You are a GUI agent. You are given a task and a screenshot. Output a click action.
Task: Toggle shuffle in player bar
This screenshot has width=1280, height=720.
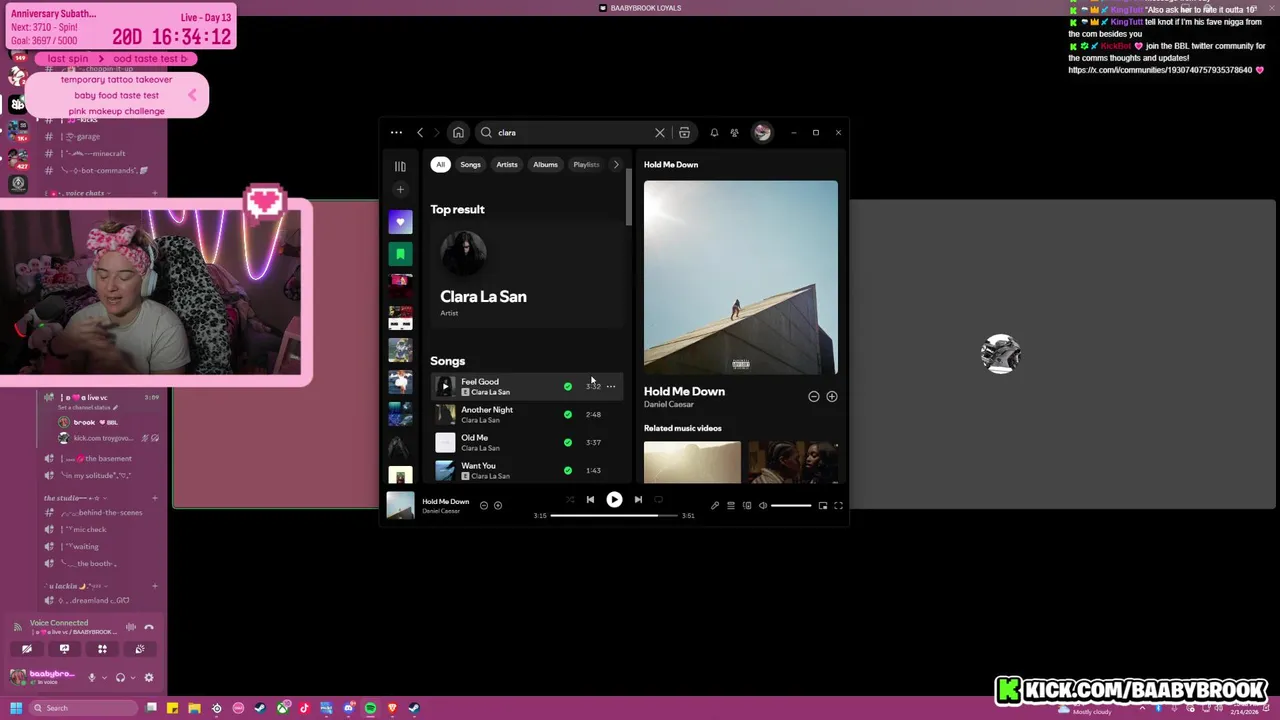570,499
